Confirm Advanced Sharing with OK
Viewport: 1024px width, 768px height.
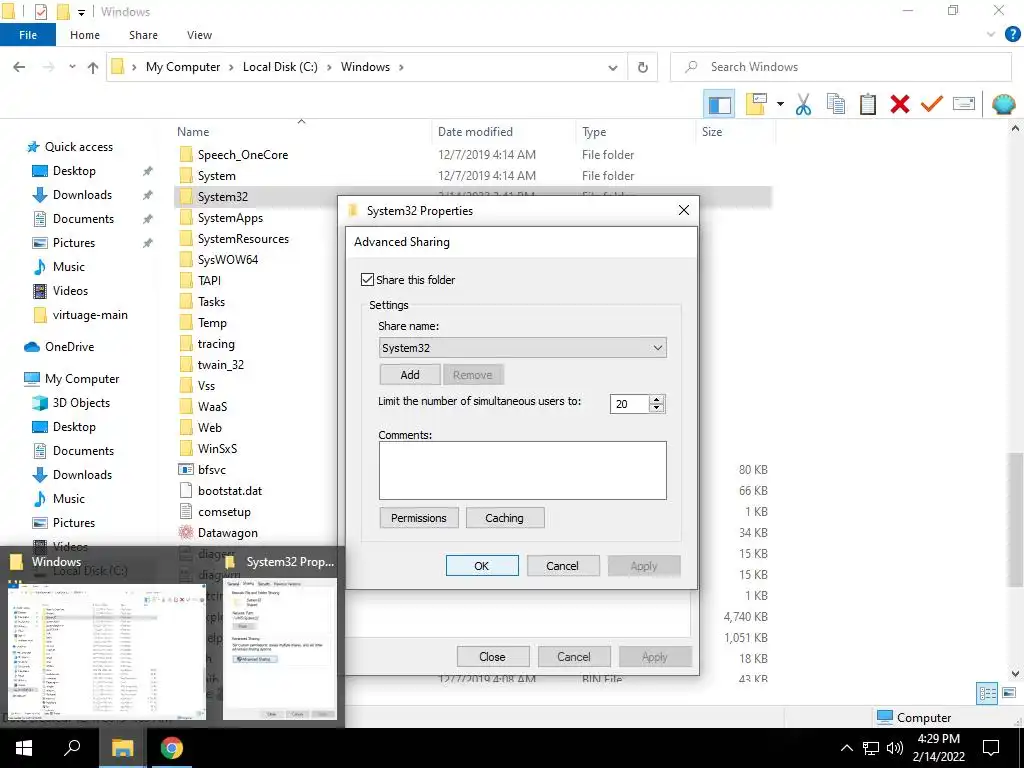pos(482,566)
